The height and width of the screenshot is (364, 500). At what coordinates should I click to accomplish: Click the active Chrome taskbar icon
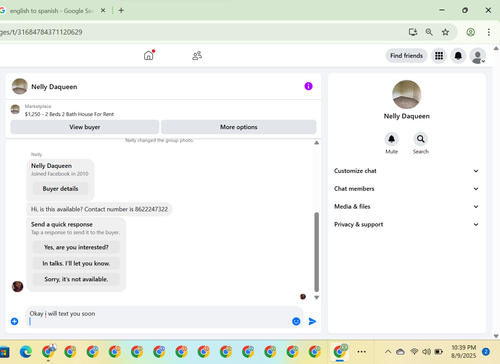340,352
